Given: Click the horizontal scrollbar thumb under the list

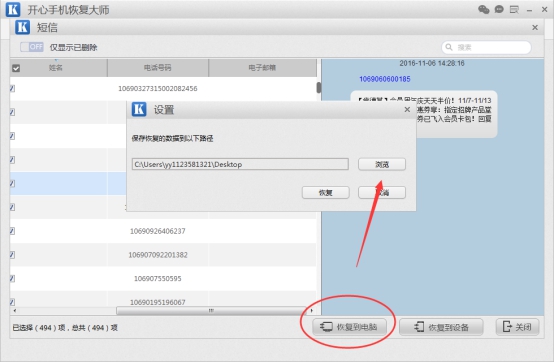Looking at the screenshot, I should tap(211, 310).
